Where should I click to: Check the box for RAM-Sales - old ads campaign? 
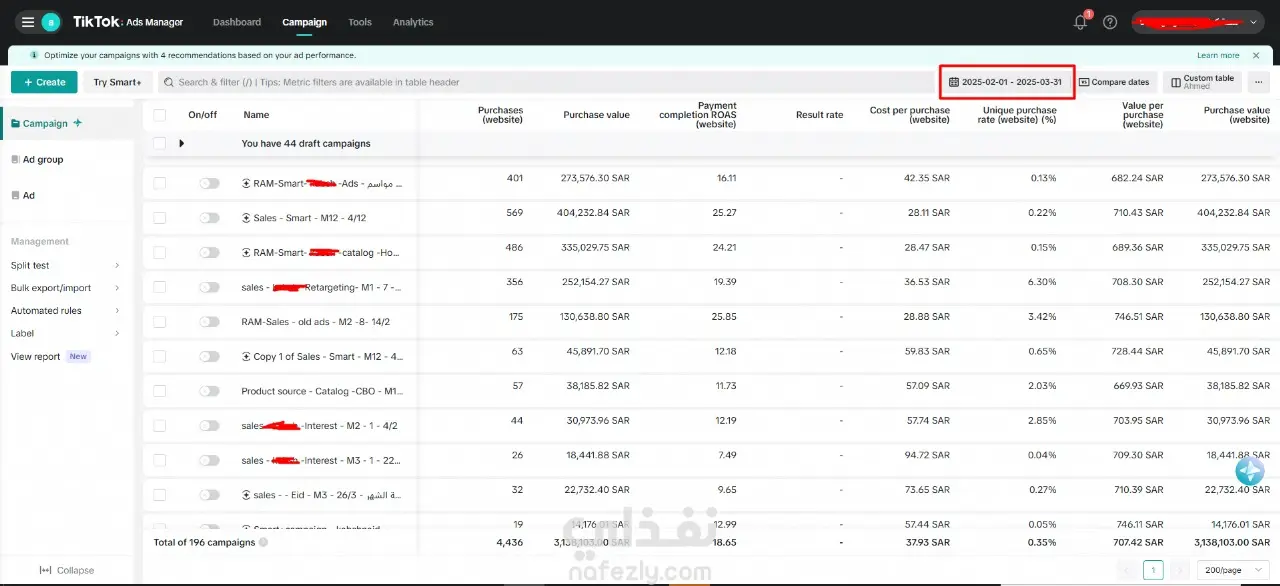tap(160, 322)
